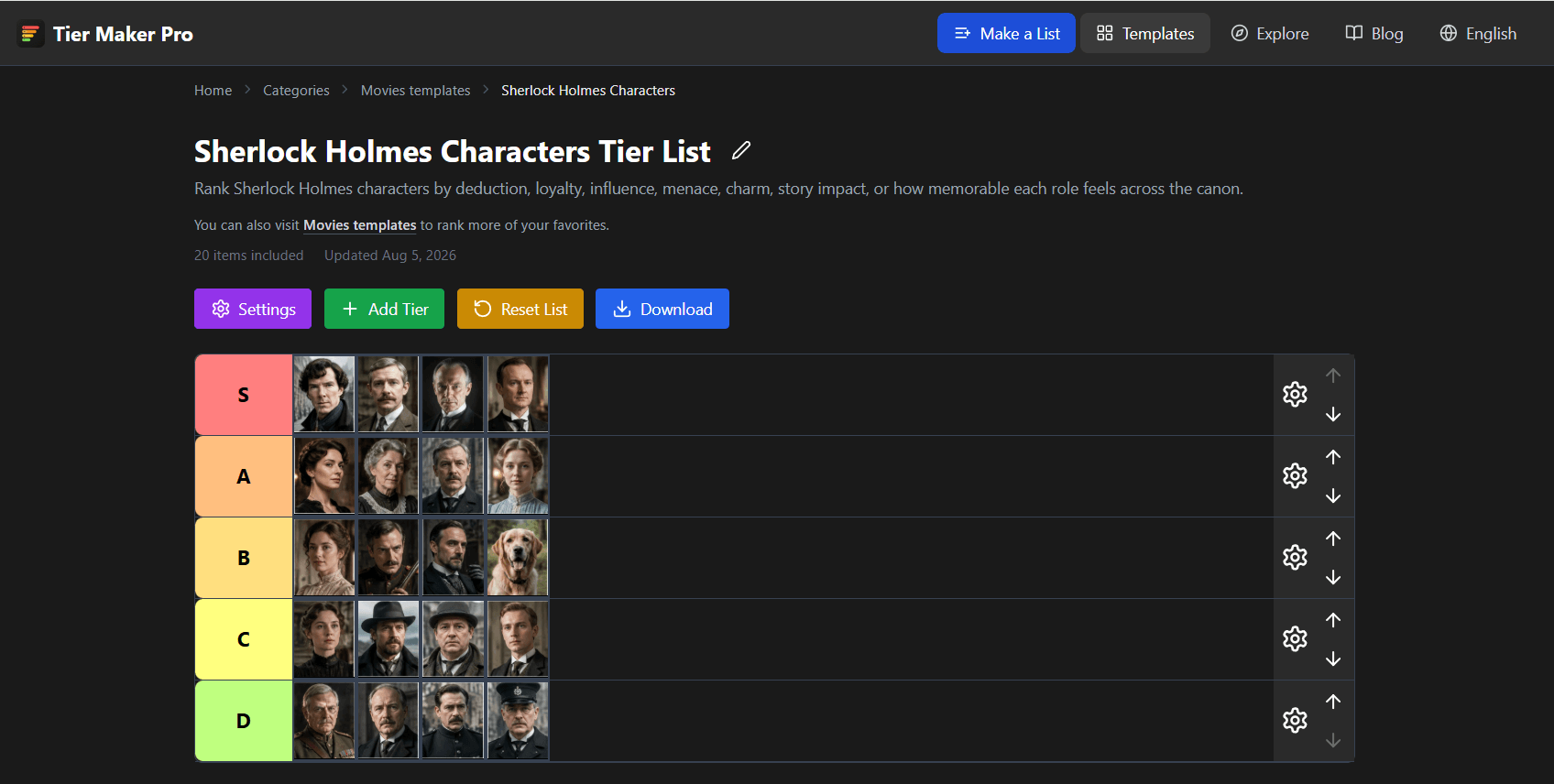Select third B tier portrait, bearded man
The image size is (1554, 784).
[454, 557]
